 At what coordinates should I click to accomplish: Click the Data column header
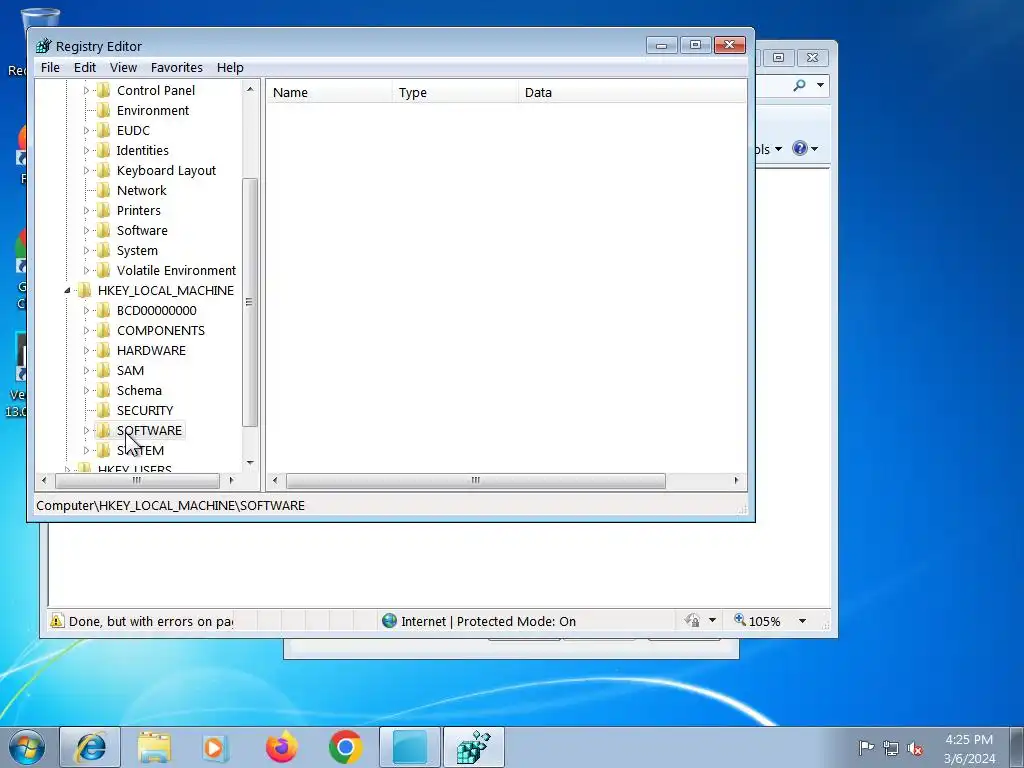pos(632,92)
